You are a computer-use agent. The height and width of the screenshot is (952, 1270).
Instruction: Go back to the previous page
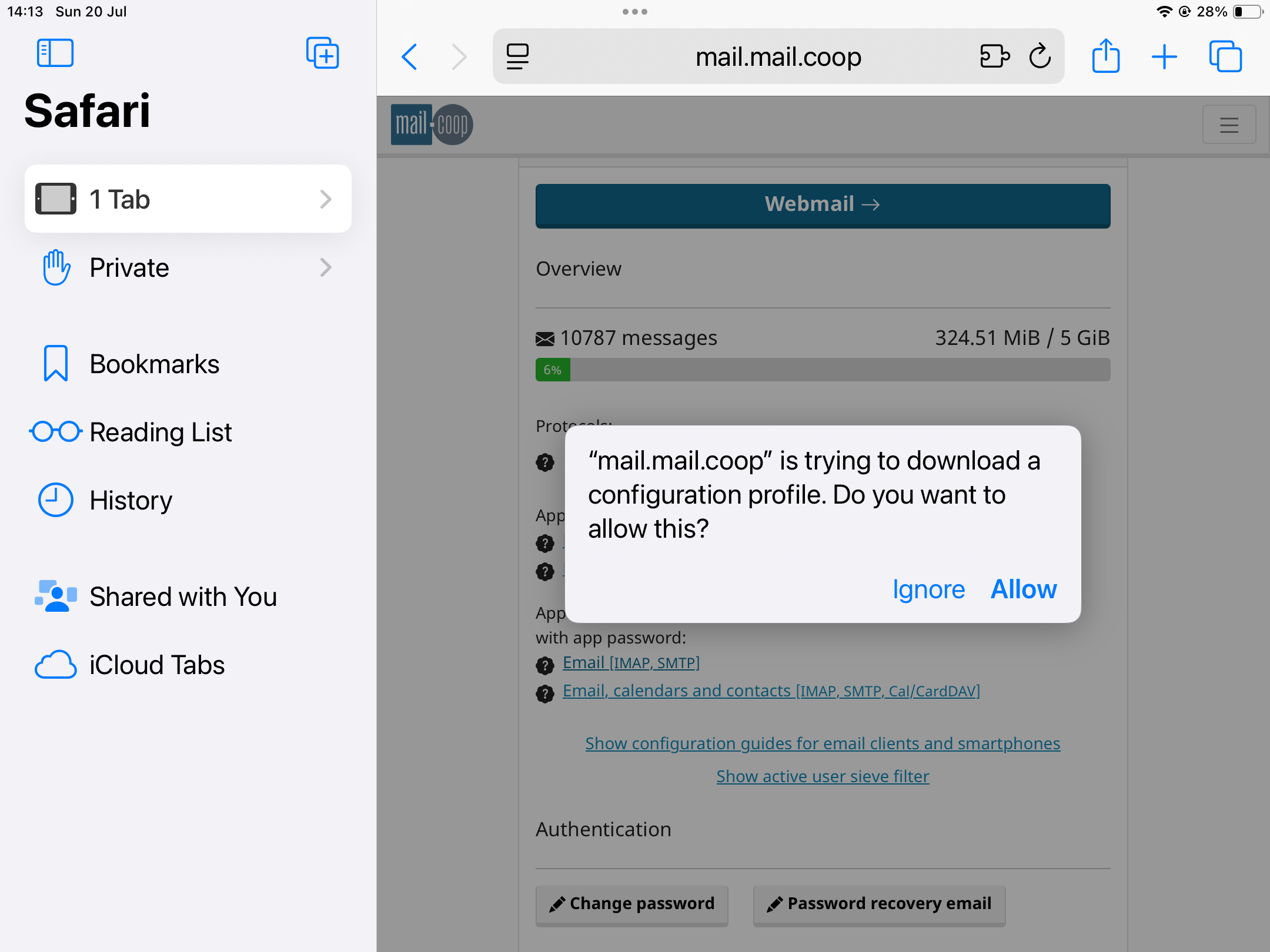pos(409,57)
